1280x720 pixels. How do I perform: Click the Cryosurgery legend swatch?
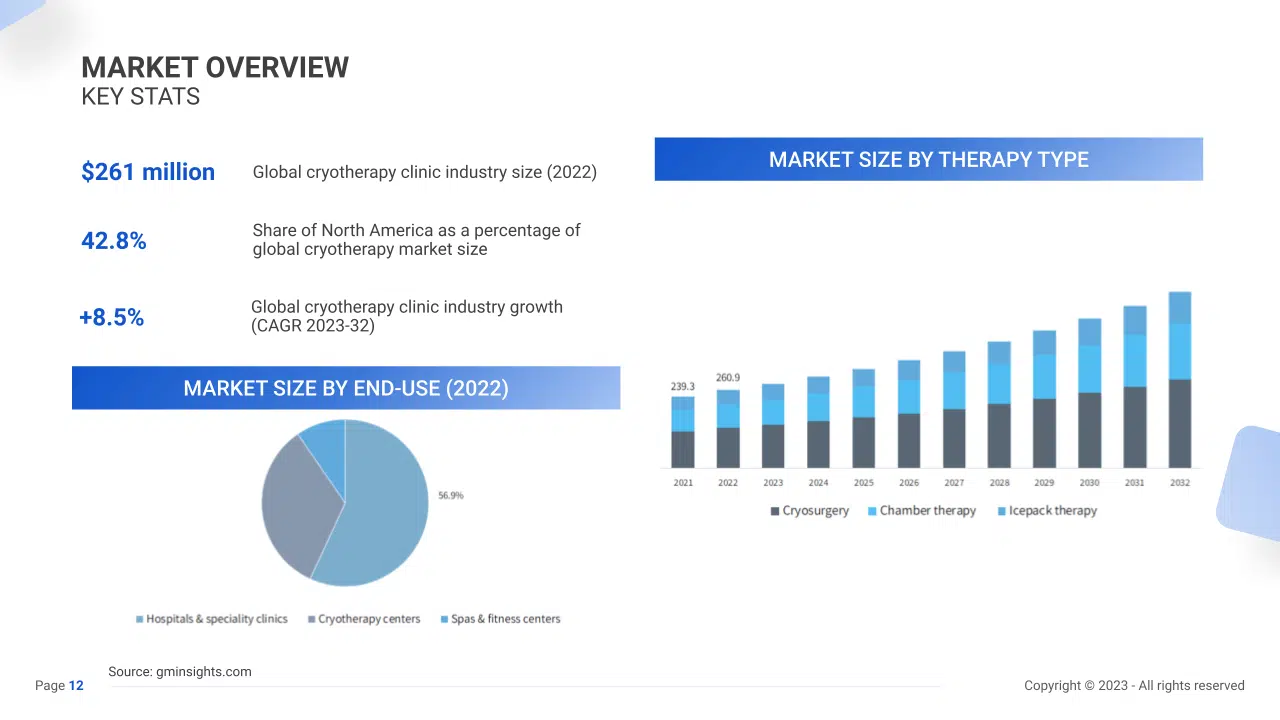coord(775,511)
